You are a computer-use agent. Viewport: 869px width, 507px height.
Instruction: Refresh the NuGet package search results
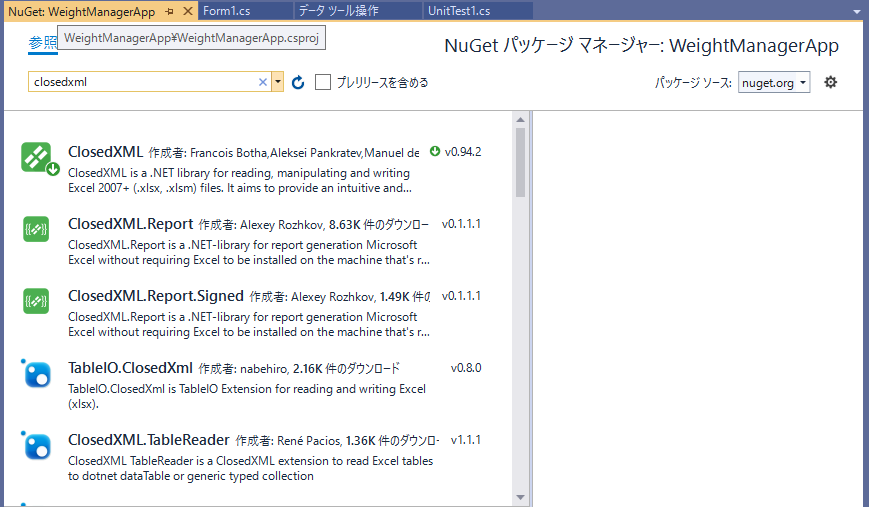[298, 83]
